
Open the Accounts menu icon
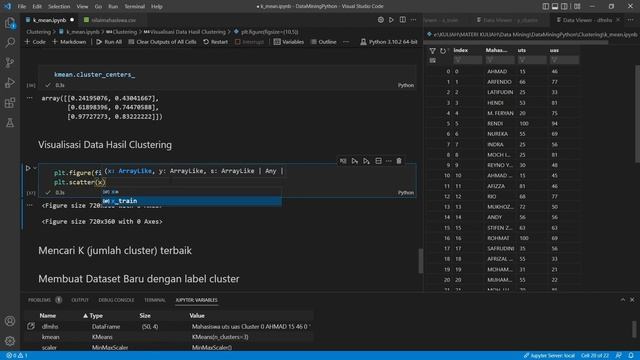coord(10,321)
